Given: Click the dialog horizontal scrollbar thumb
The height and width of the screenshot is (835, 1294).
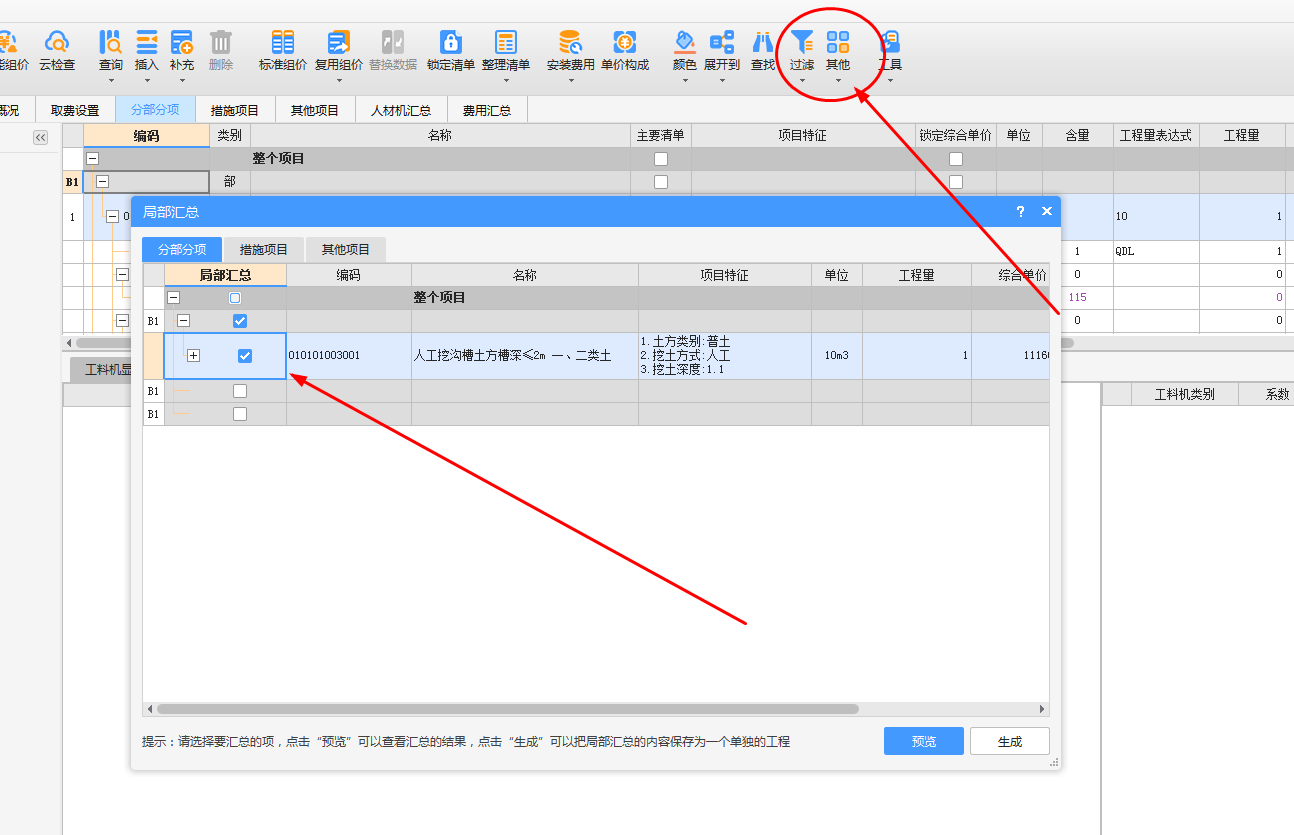Looking at the screenshot, I should 507,709.
